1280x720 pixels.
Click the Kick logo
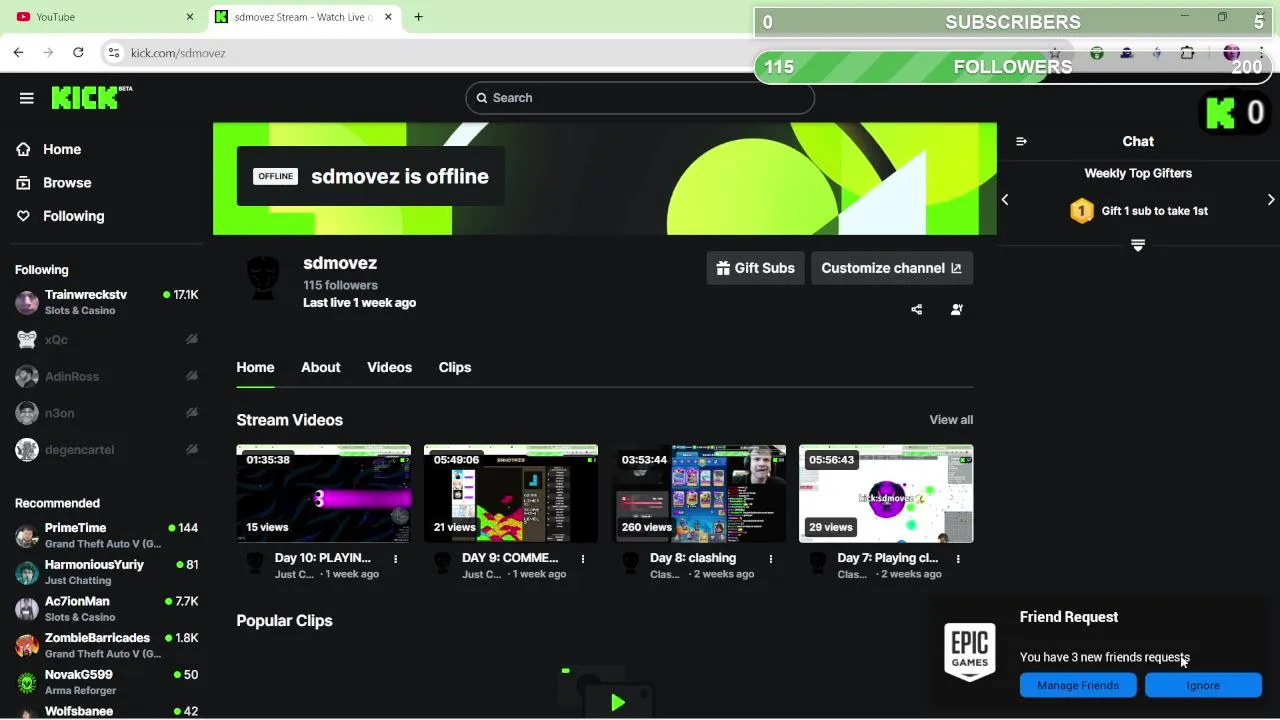[x=91, y=97]
